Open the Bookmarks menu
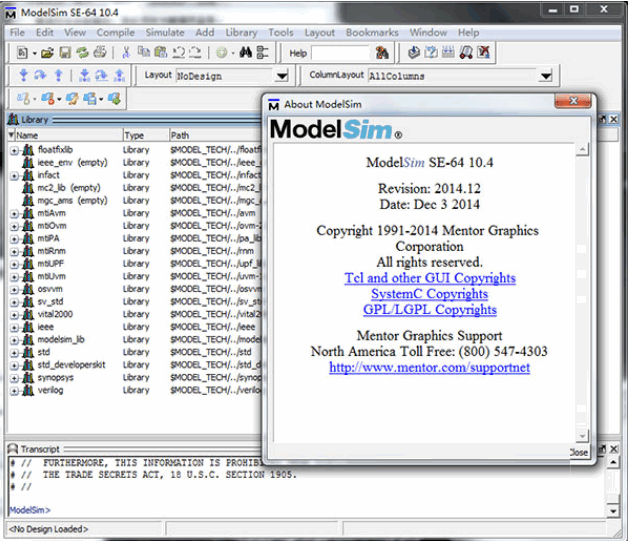629x541 pixels. coord(372,32)
